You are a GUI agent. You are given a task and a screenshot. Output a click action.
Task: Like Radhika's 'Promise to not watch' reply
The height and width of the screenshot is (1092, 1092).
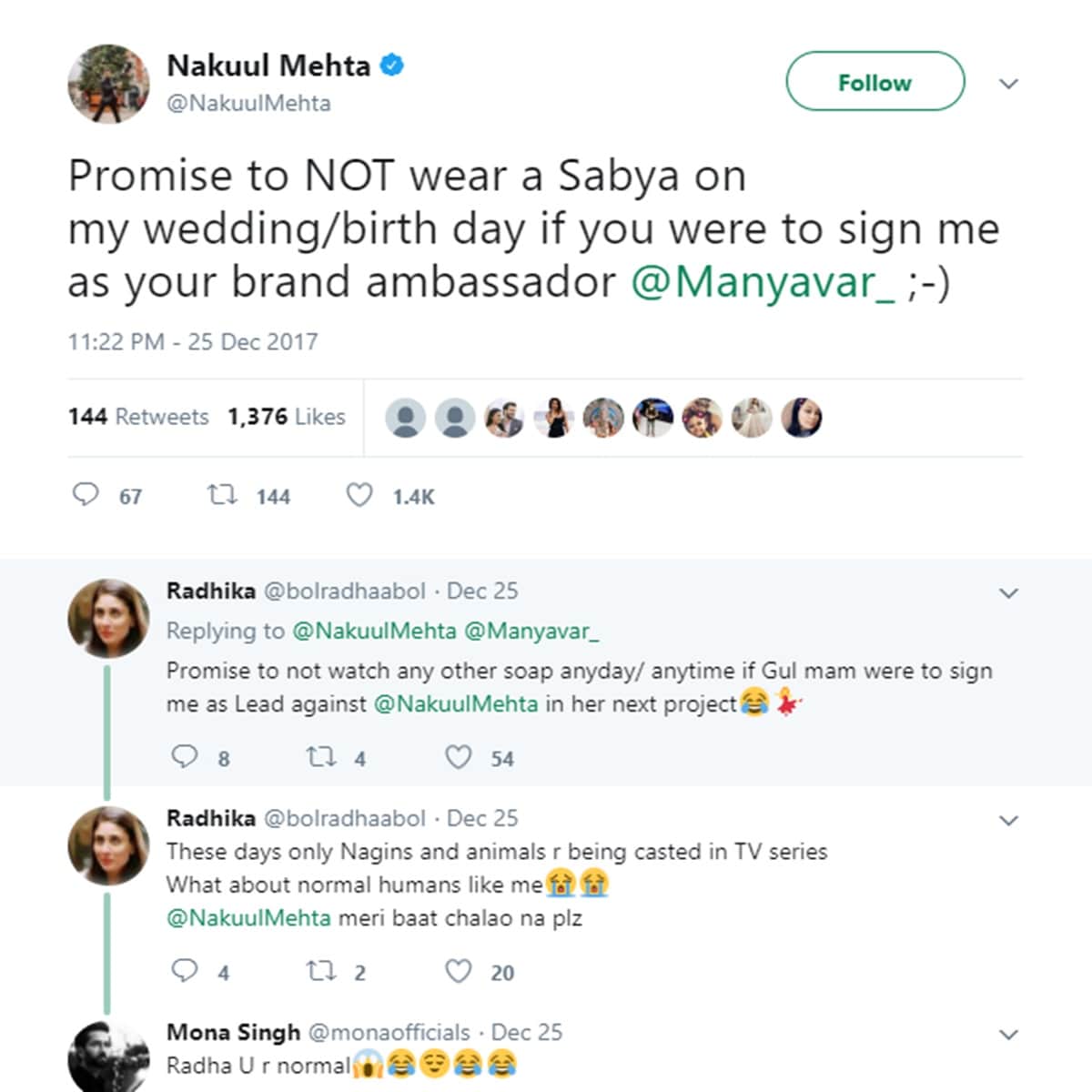pos(458,757)
